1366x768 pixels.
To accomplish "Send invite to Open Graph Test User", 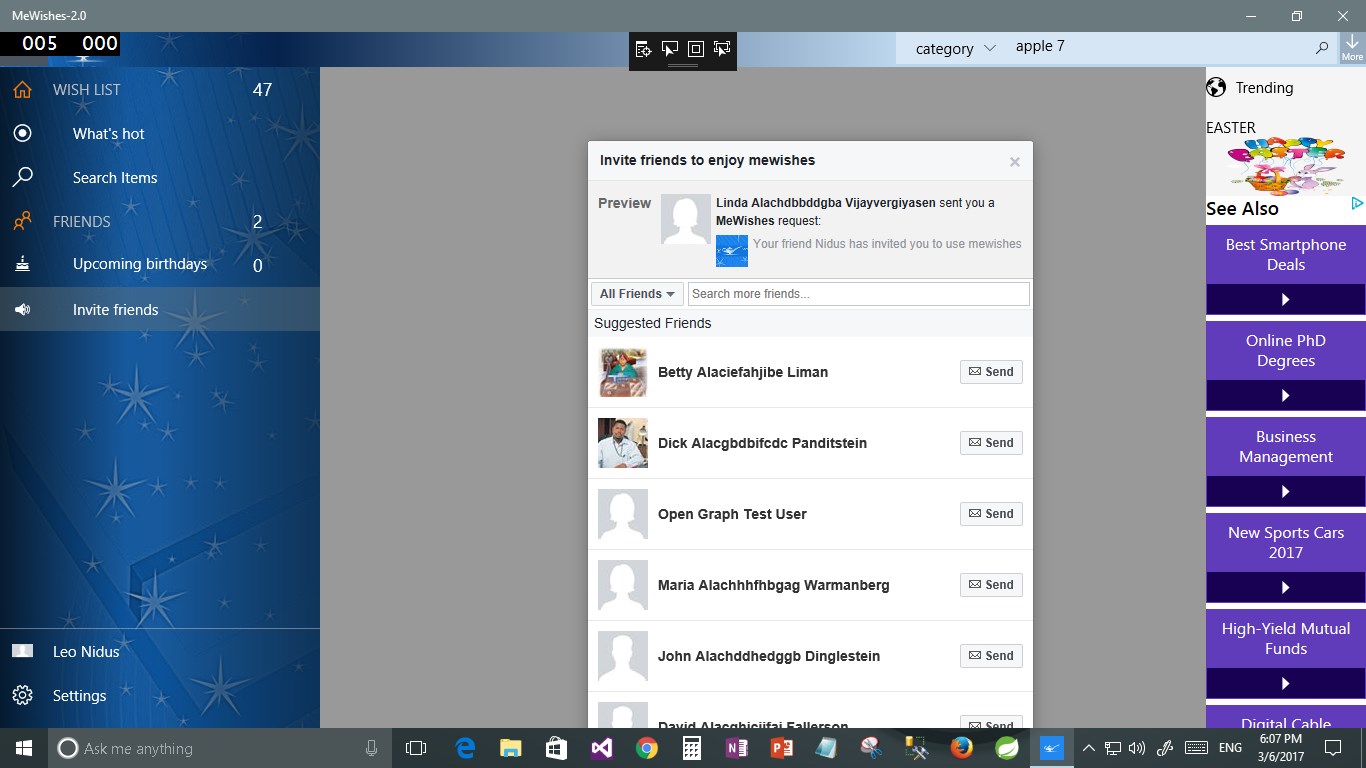I will (x=991, y=514).
